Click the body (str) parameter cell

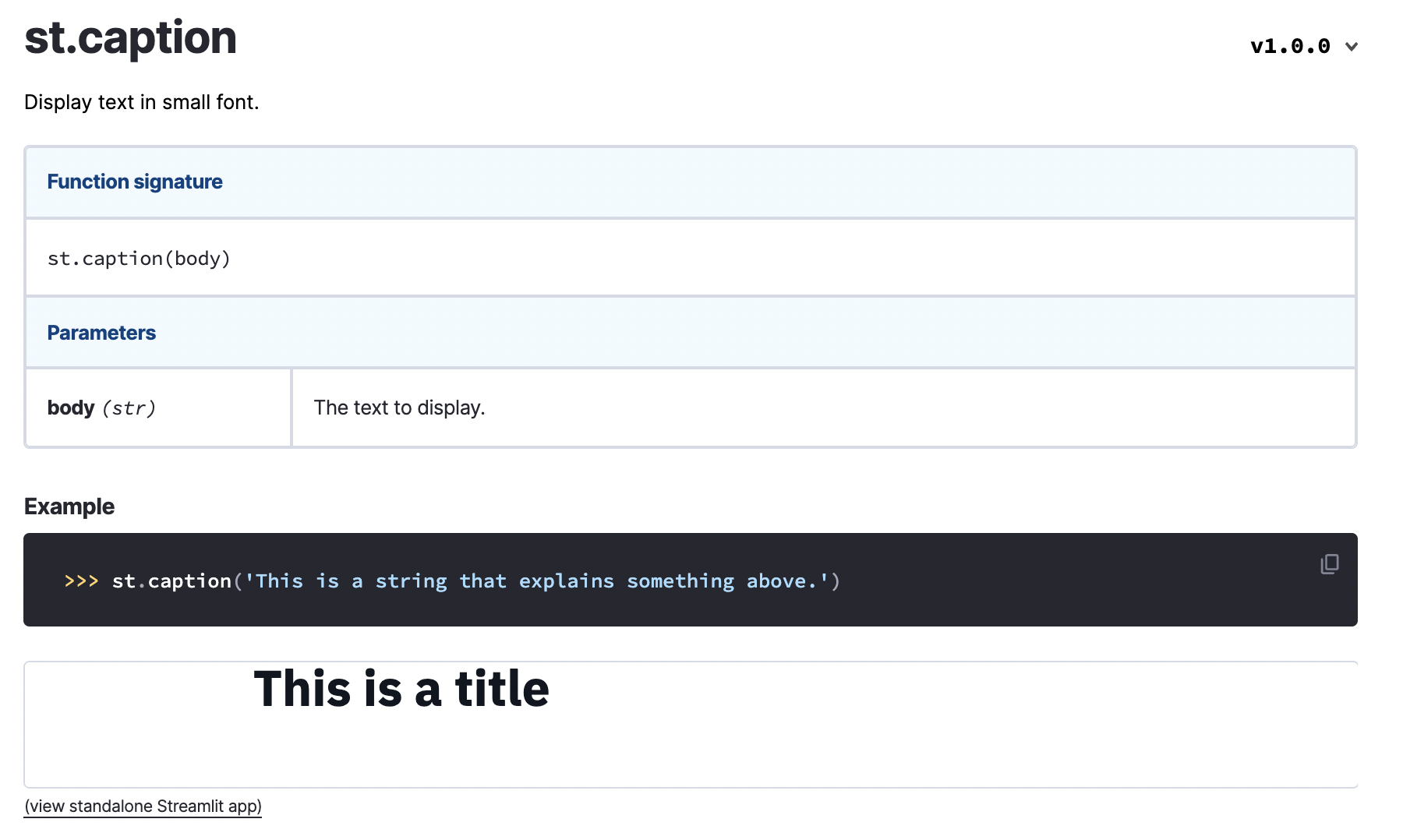102,407
